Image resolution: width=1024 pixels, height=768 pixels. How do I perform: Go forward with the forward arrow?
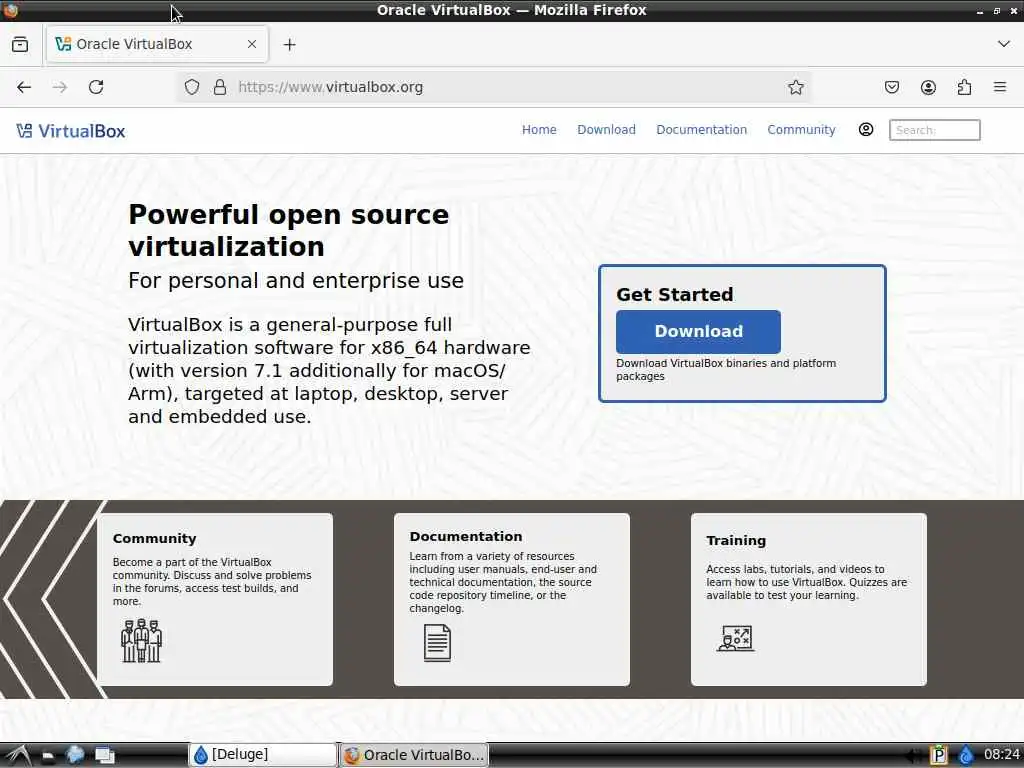tap(60, 87)
